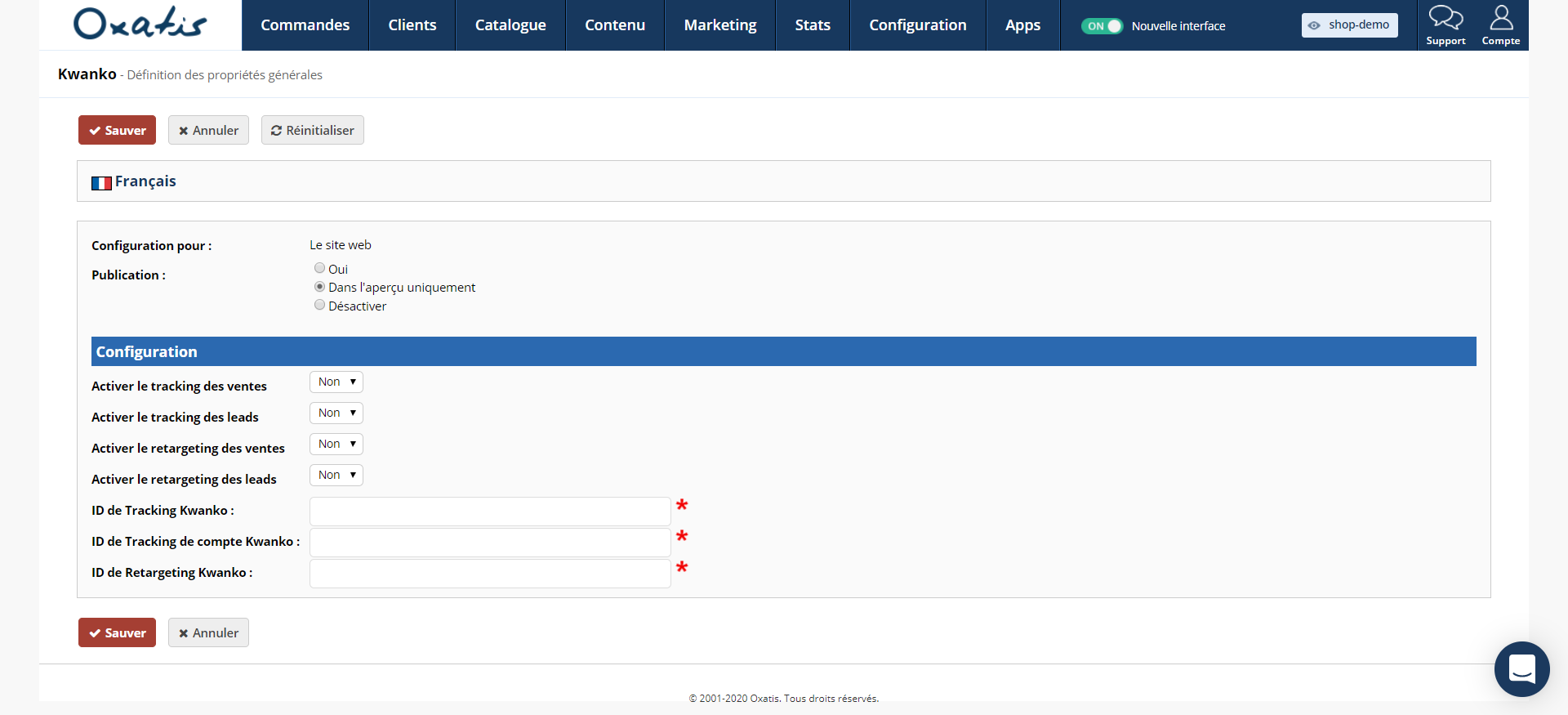Click the 'Le site web' value text
Viewport: 1568px width, 715px height.
coord(341,245)
